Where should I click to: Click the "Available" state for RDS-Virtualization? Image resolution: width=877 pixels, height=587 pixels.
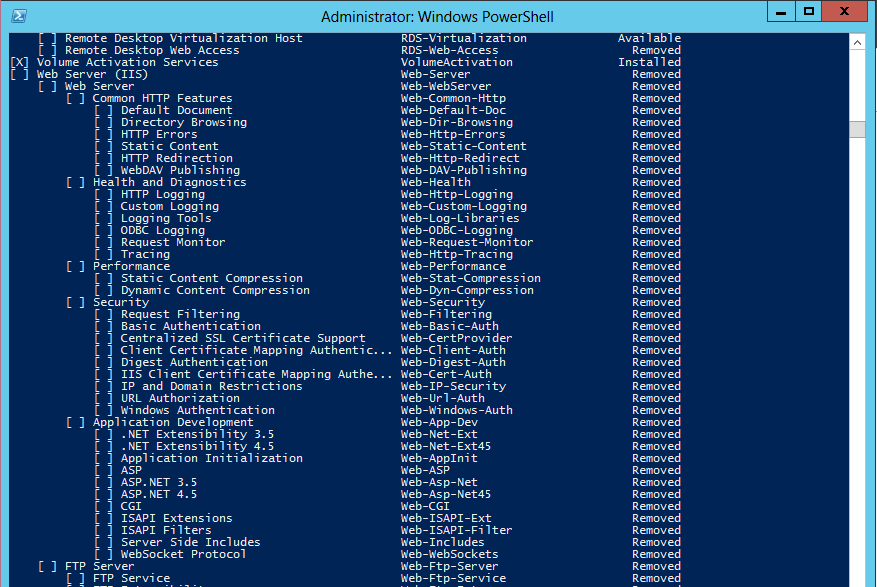click(649, 38)
